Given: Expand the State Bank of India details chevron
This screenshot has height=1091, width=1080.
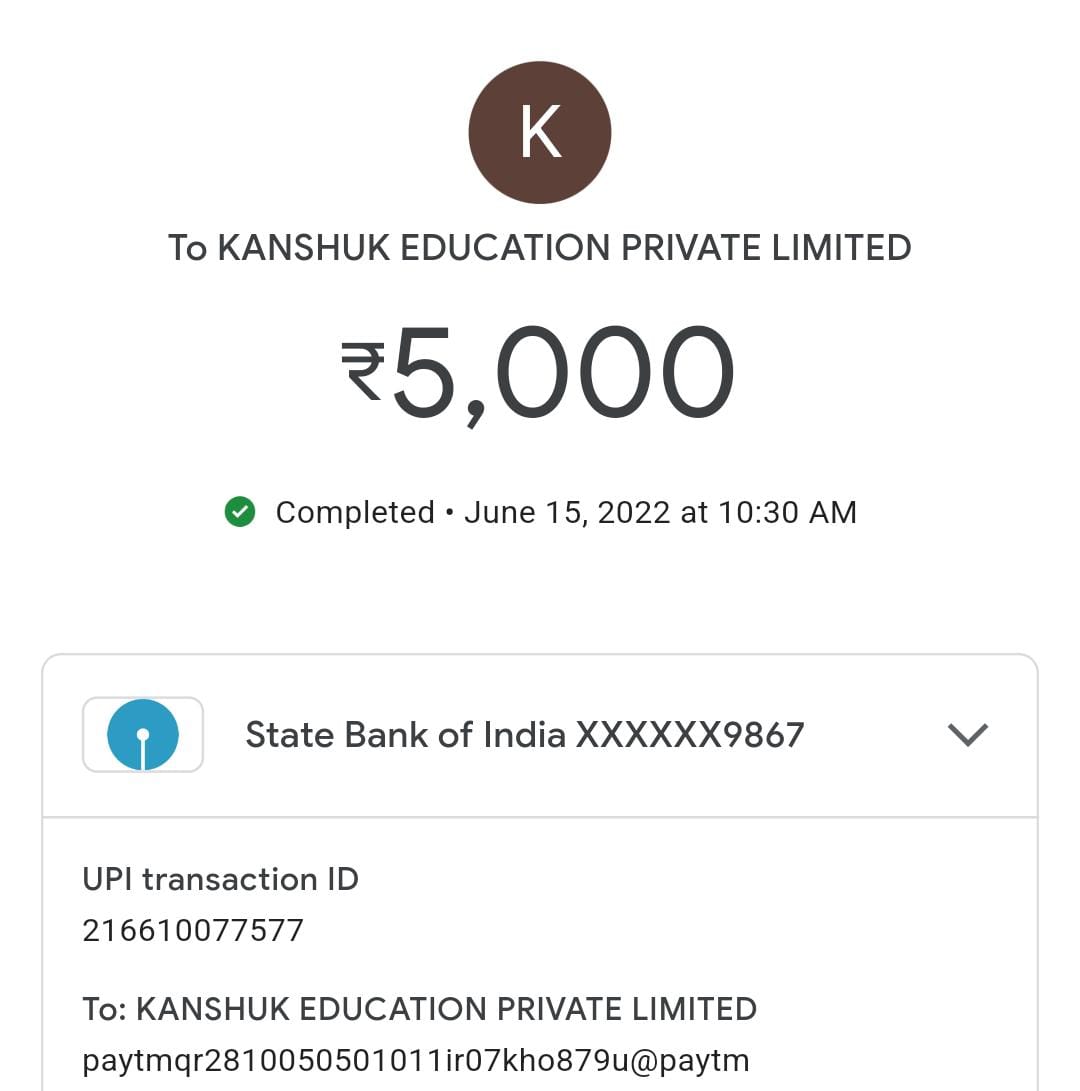Looking at the screenshot, I should [967, 735].
